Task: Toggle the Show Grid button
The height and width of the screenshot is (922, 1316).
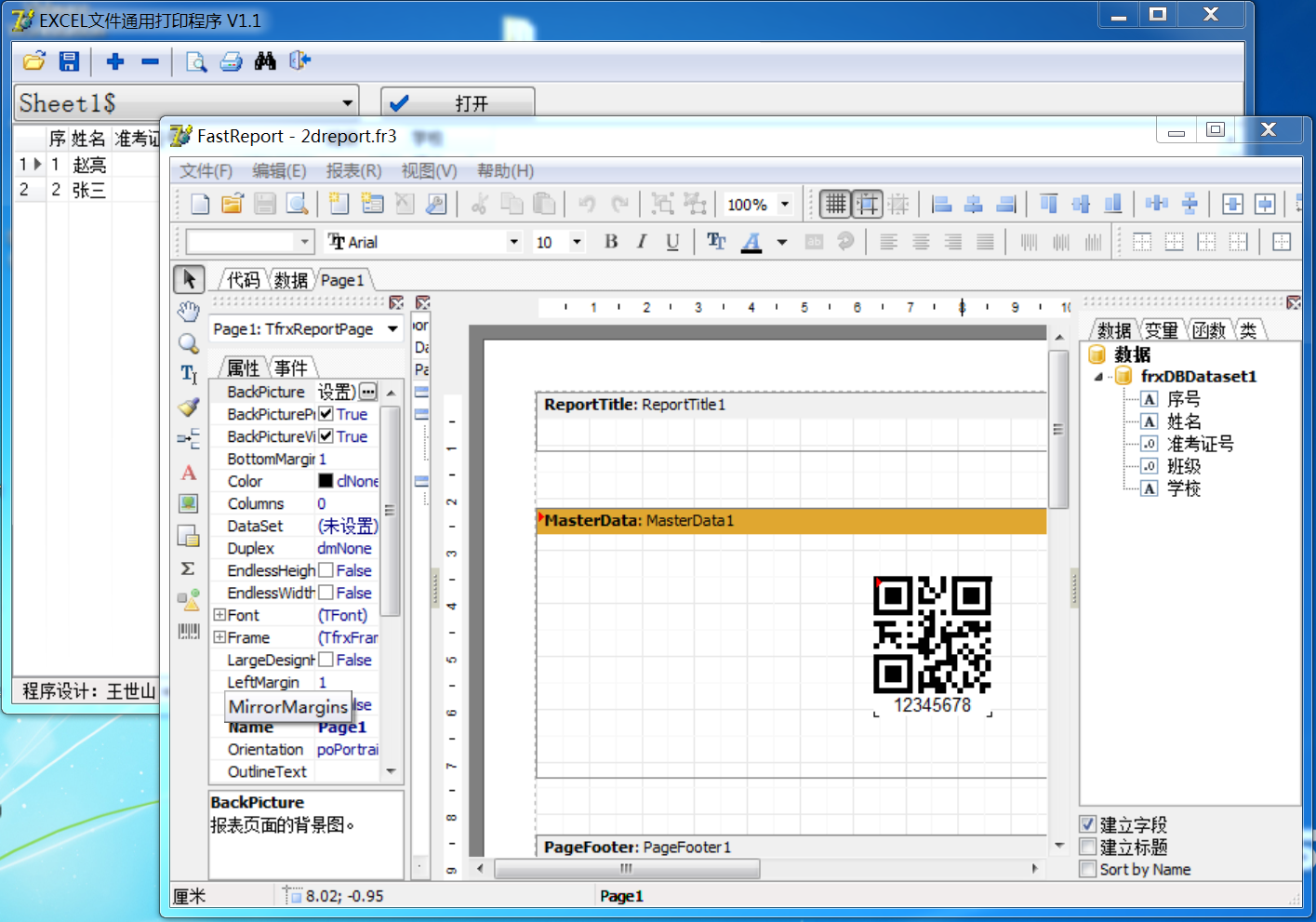Action: click(x=835, y=204)
